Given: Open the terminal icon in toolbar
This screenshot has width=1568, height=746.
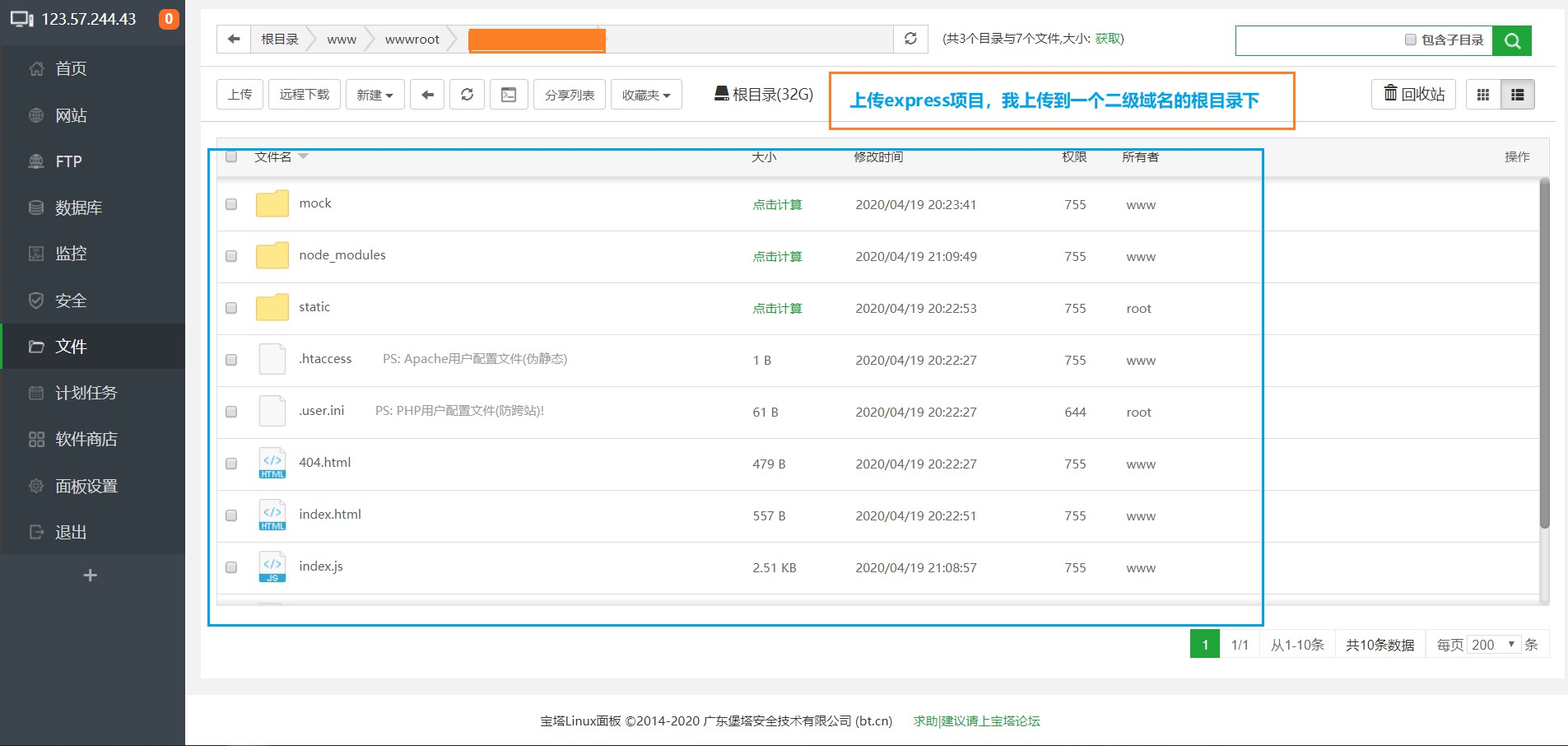Looking at the screenshot, I should [x=509, y=95].
